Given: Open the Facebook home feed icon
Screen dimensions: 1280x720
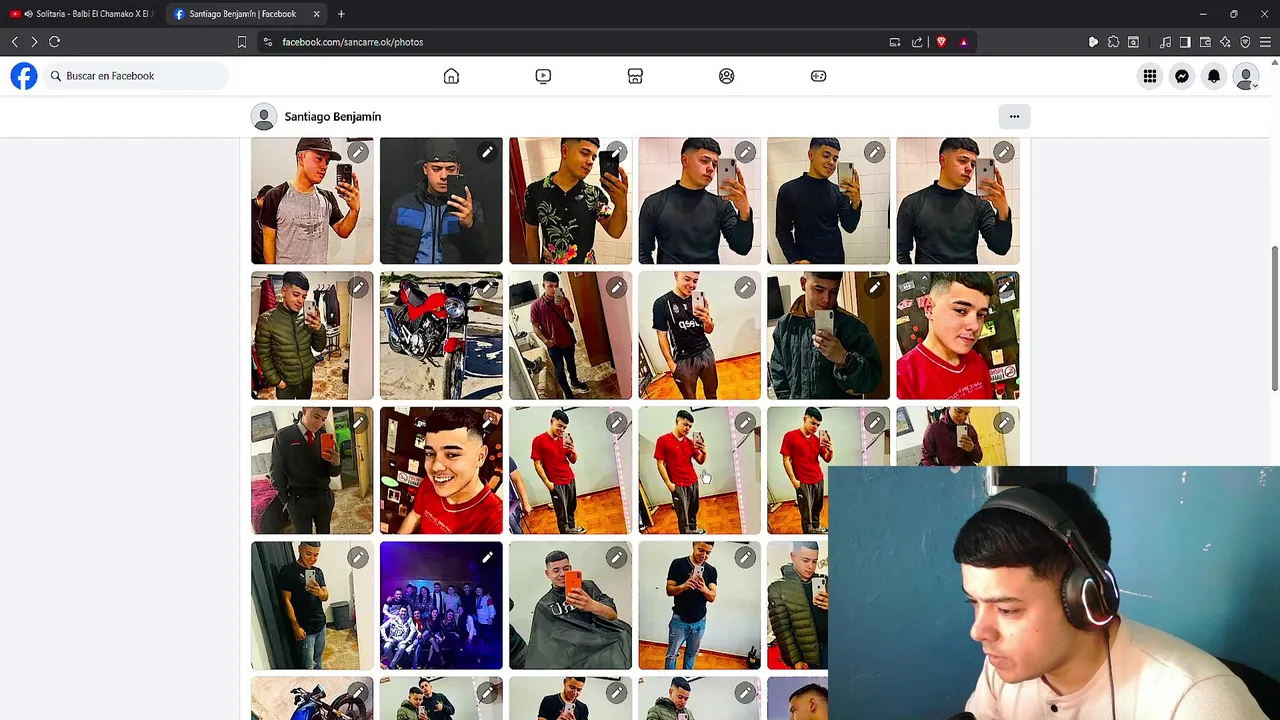Looking at the screenshot, I should (451, 76).
